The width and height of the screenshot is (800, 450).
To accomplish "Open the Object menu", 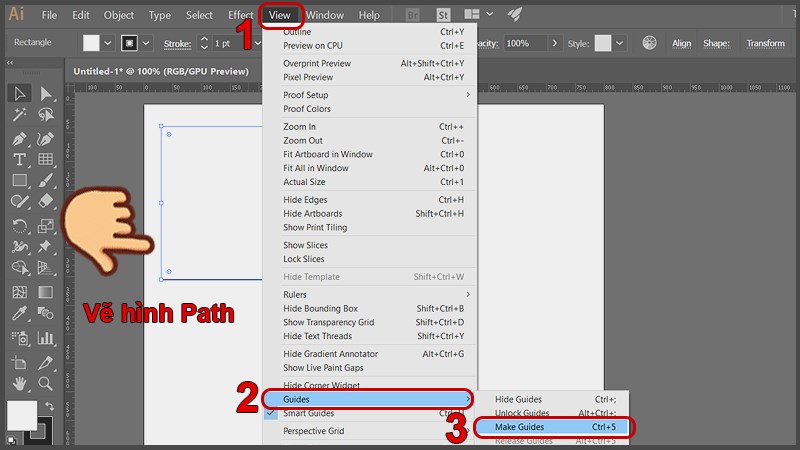I will pyautogui.click(x=118, y=15).
